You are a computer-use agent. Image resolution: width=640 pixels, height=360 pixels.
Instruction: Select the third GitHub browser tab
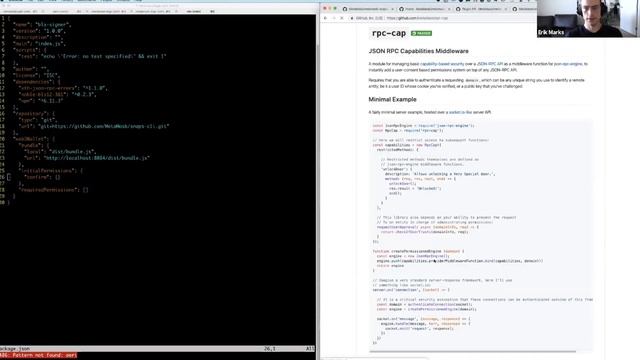coord(481,9)
